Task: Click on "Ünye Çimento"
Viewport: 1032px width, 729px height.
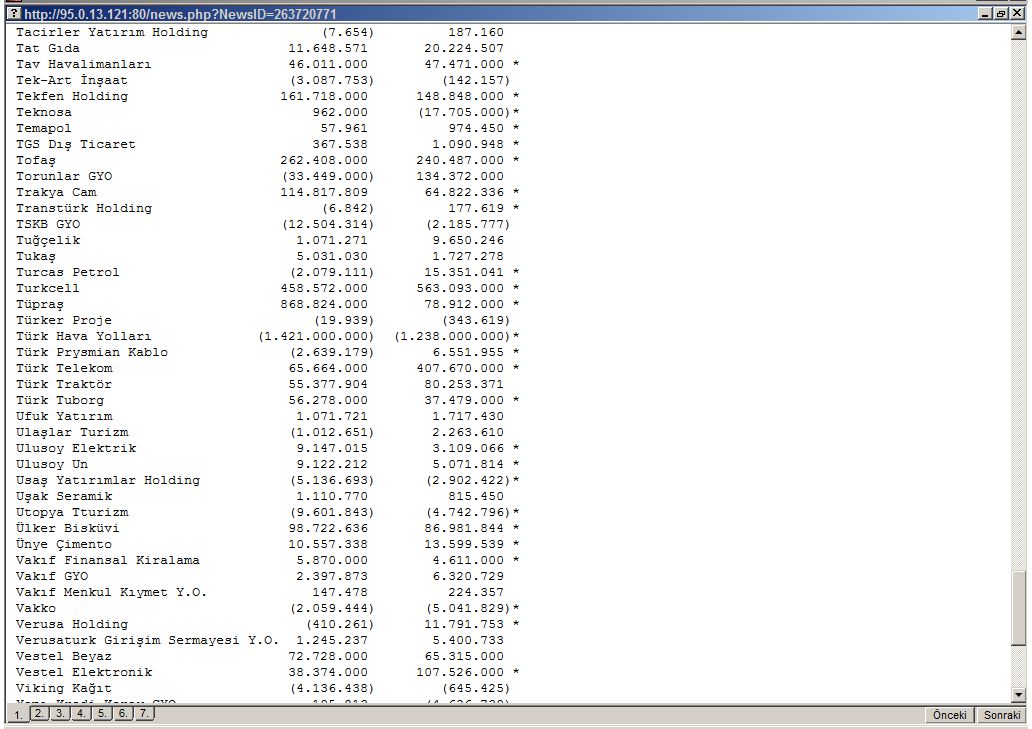Action: [64, 544]
